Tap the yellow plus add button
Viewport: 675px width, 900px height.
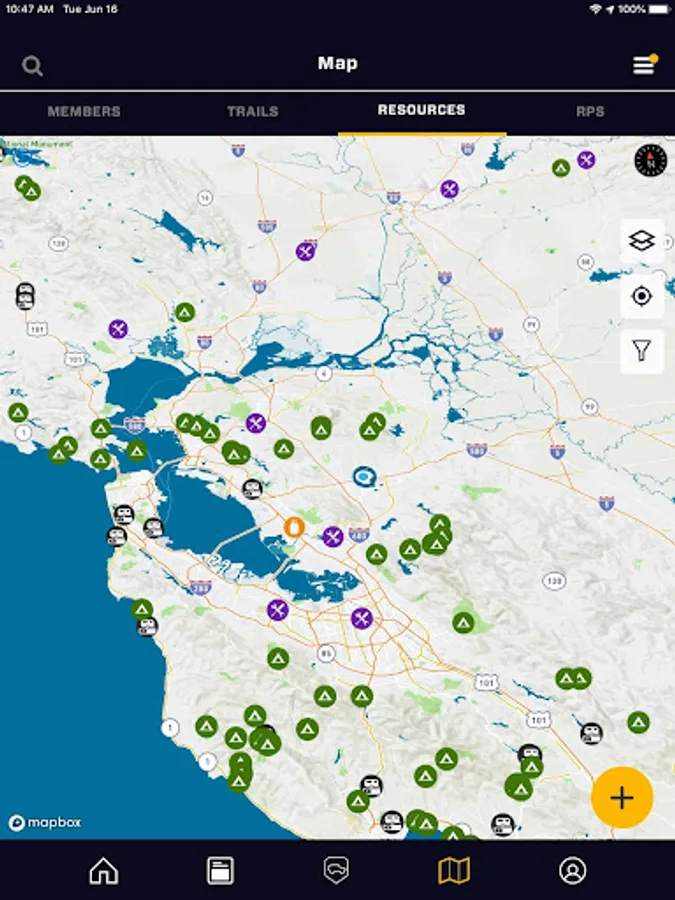(x=622, y=797)
